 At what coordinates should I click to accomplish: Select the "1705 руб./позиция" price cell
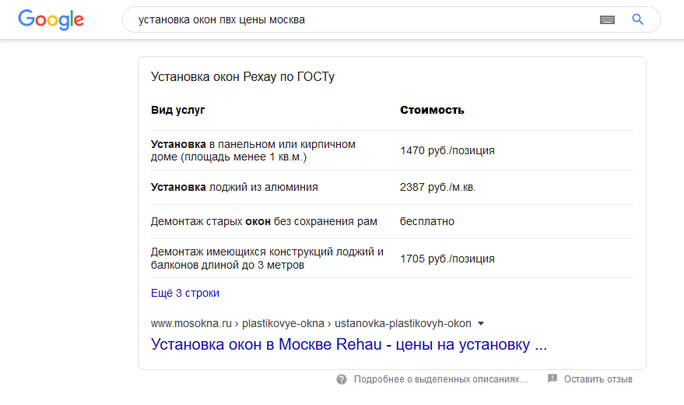point(447,259)
